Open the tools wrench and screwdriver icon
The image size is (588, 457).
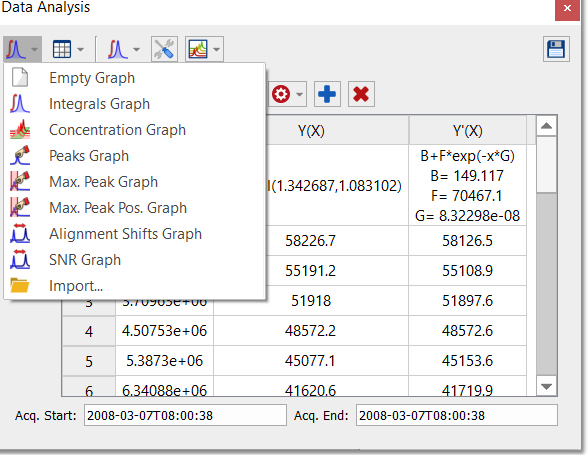click(164, 49)
